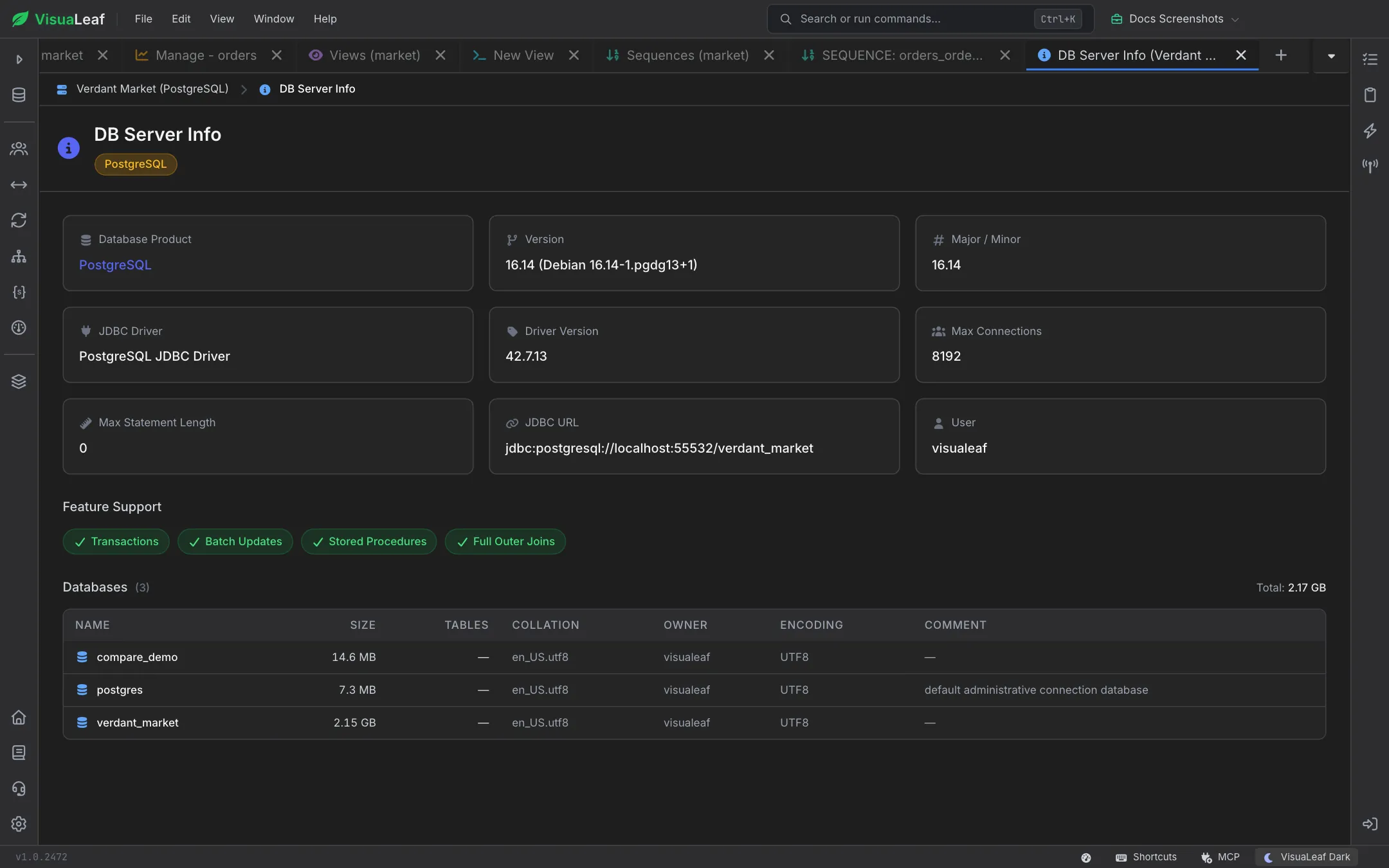Open the stacked layers sidebar icon
Viewport: 1389px width, 868px height.
[19, 381]
